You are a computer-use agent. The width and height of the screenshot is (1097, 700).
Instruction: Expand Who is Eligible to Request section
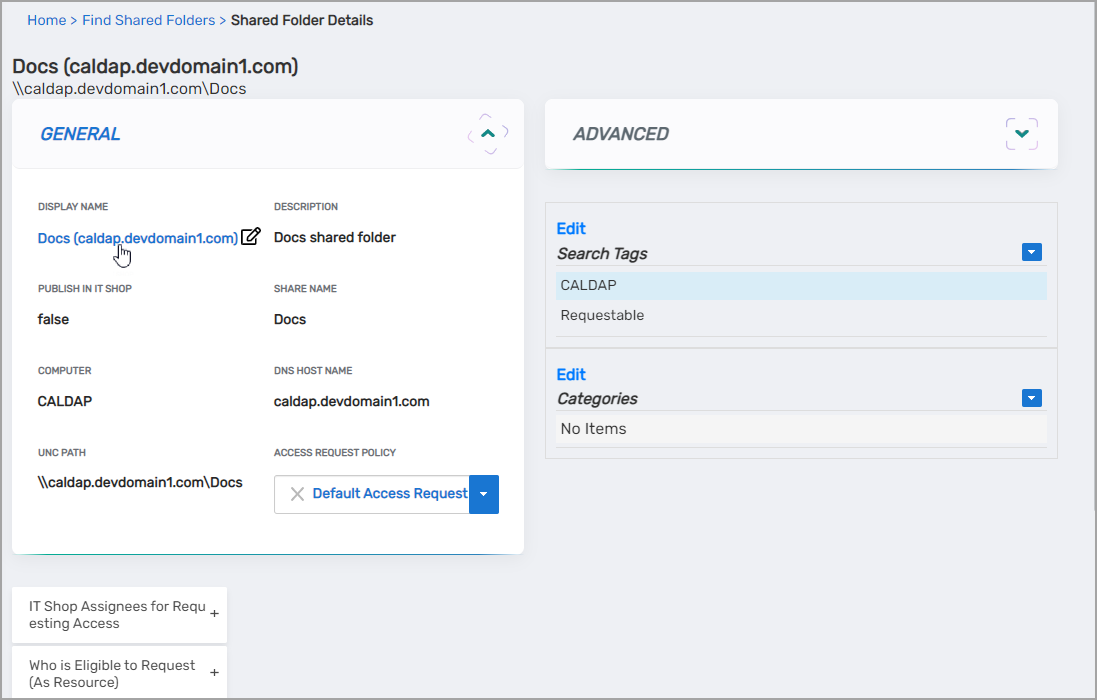pyautogui.click(x=214, y=673)
